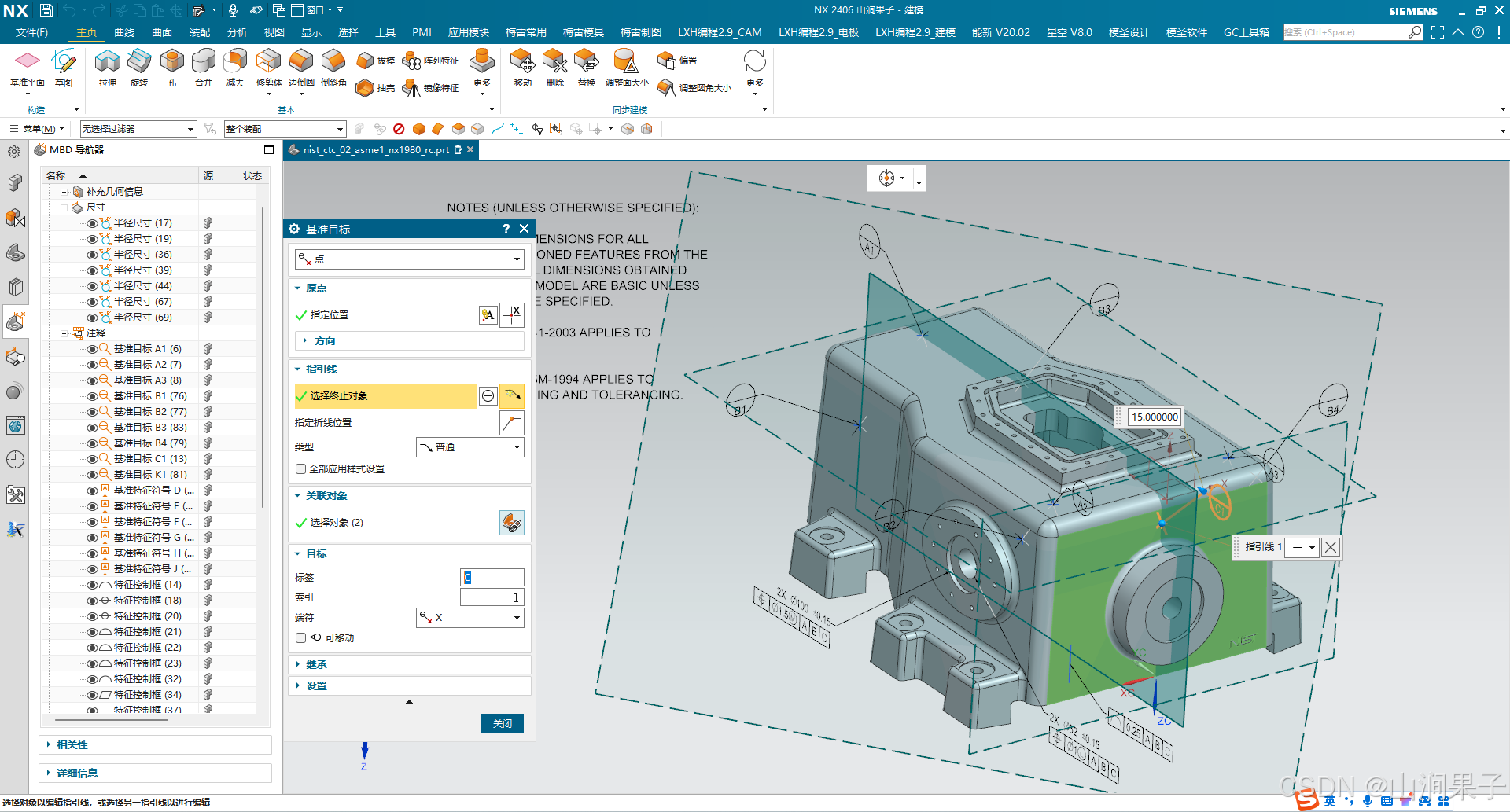This screenshot has height=812, width=1510.
Task: Open the 菜单(M) menu button
Action: point(37,129)
